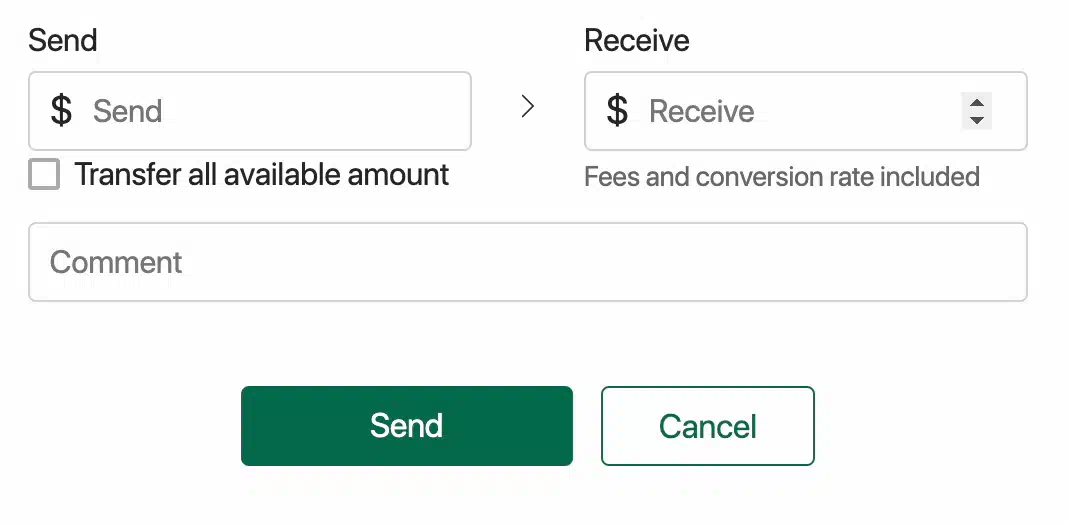Viewport: 1068px width, 524px height.
Task: Click the 'Send' heading above amount field
Action: point(63,40)
